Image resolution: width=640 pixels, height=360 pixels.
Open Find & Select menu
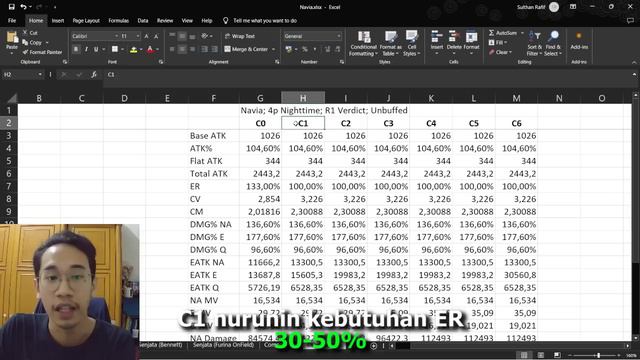(553, 43)
